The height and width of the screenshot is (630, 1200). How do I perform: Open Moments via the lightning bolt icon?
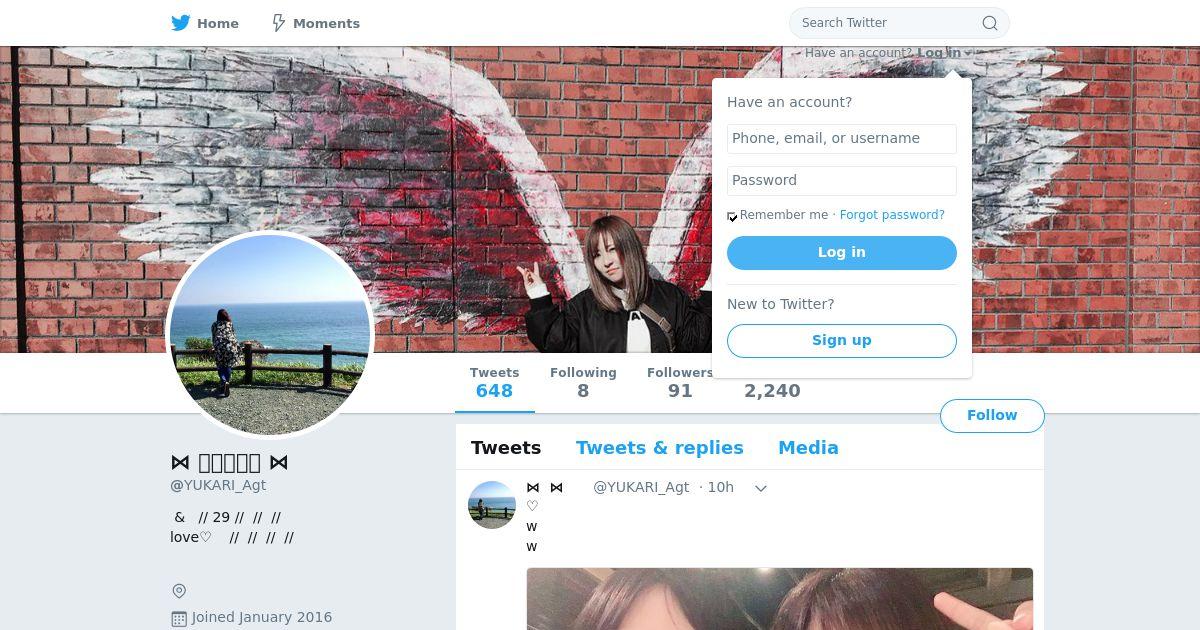(x=279, y=23)
